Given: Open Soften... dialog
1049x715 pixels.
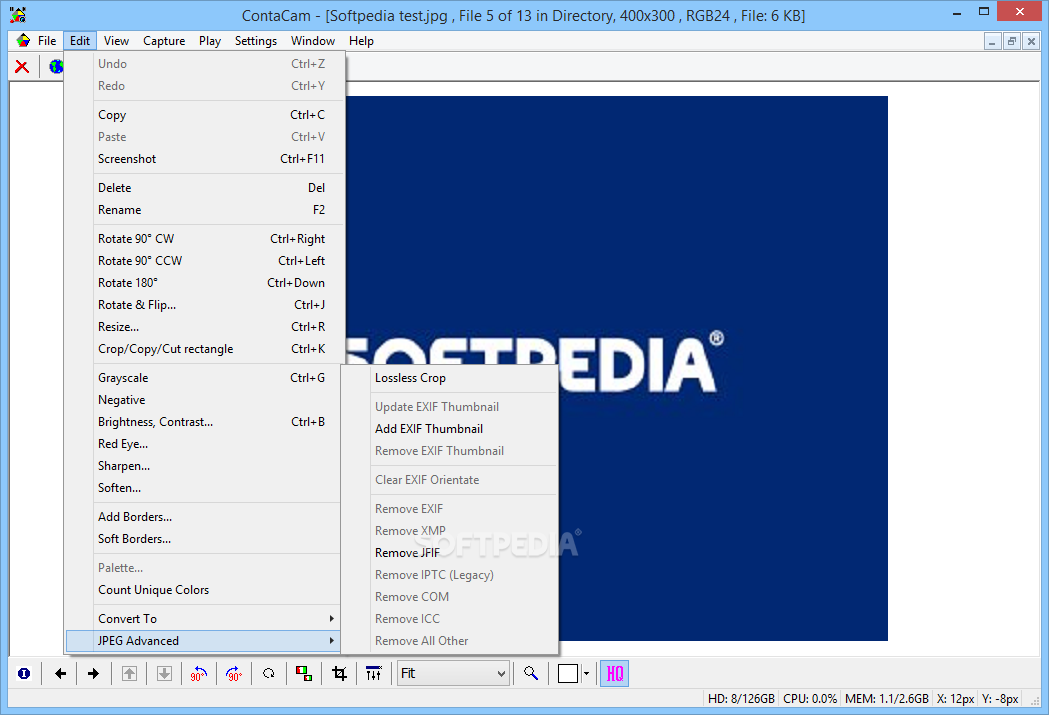Looking at the screenshot, I should coord(203,488).
